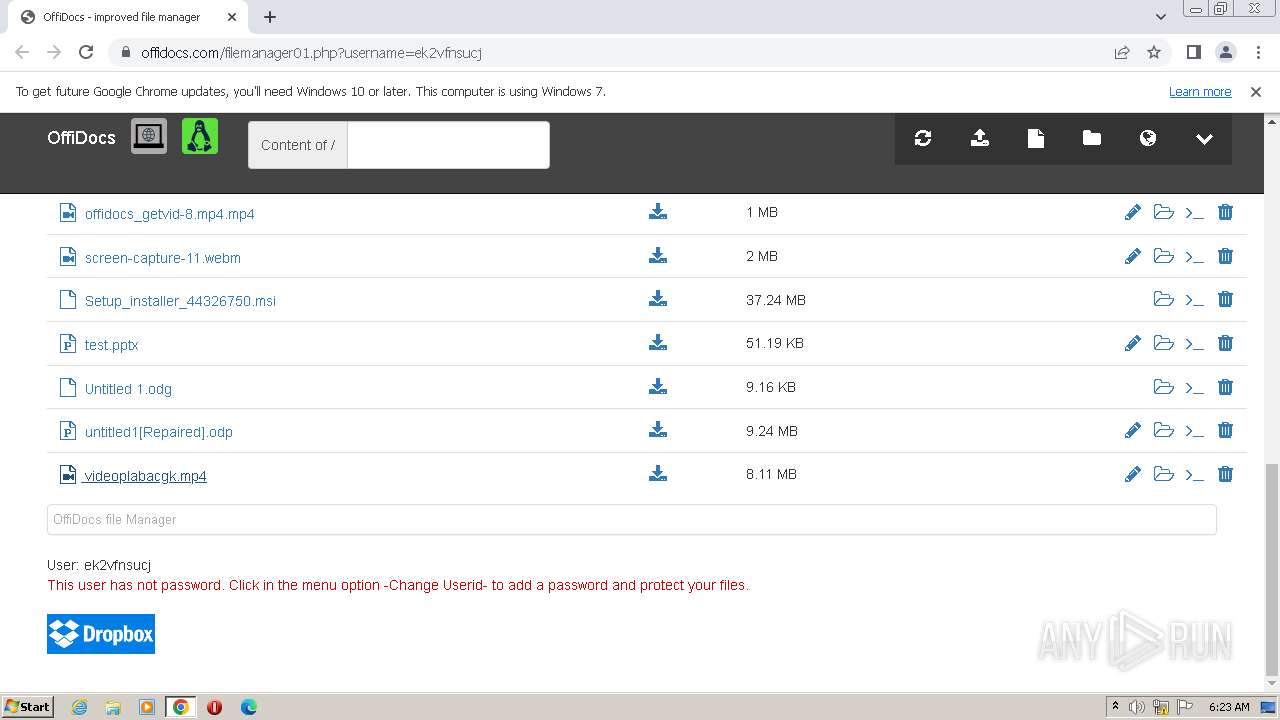The height and width of the screenshot is (720, 1280).
Task: Open Microsoft Edge from taskbar
Action: click(249, 707)
